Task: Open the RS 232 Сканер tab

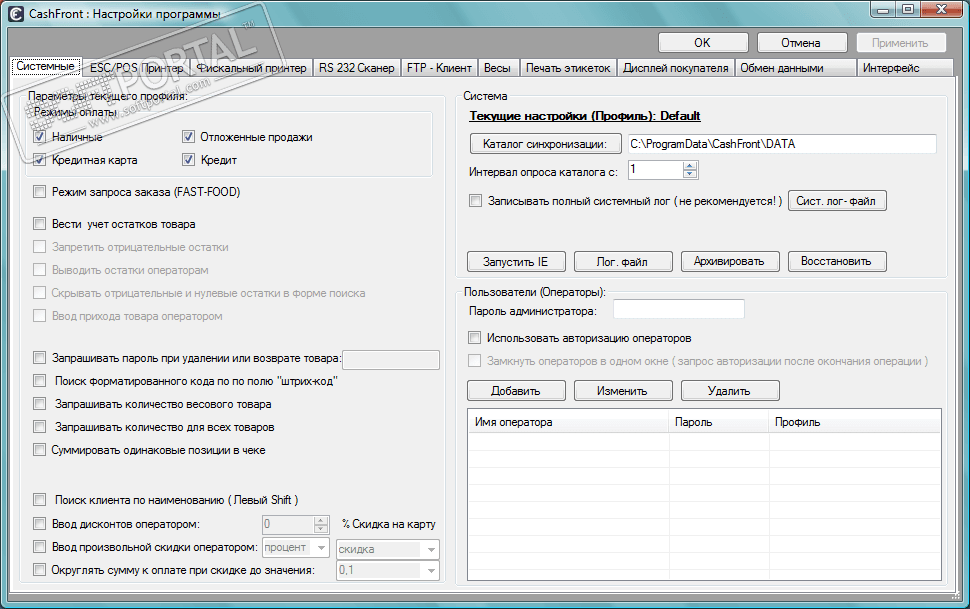Action: 356,68
